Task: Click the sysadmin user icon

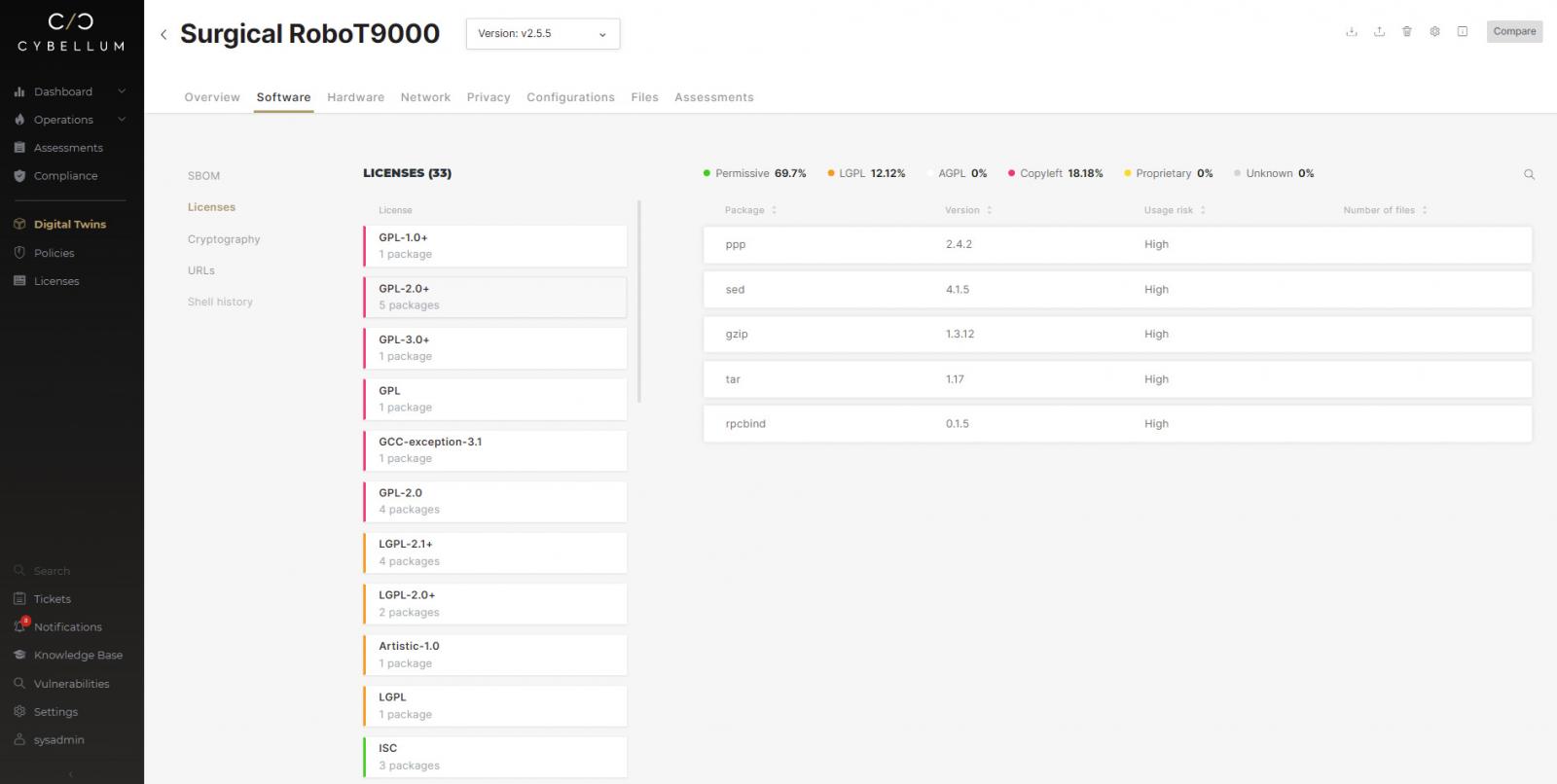Action: click(19, 739)
